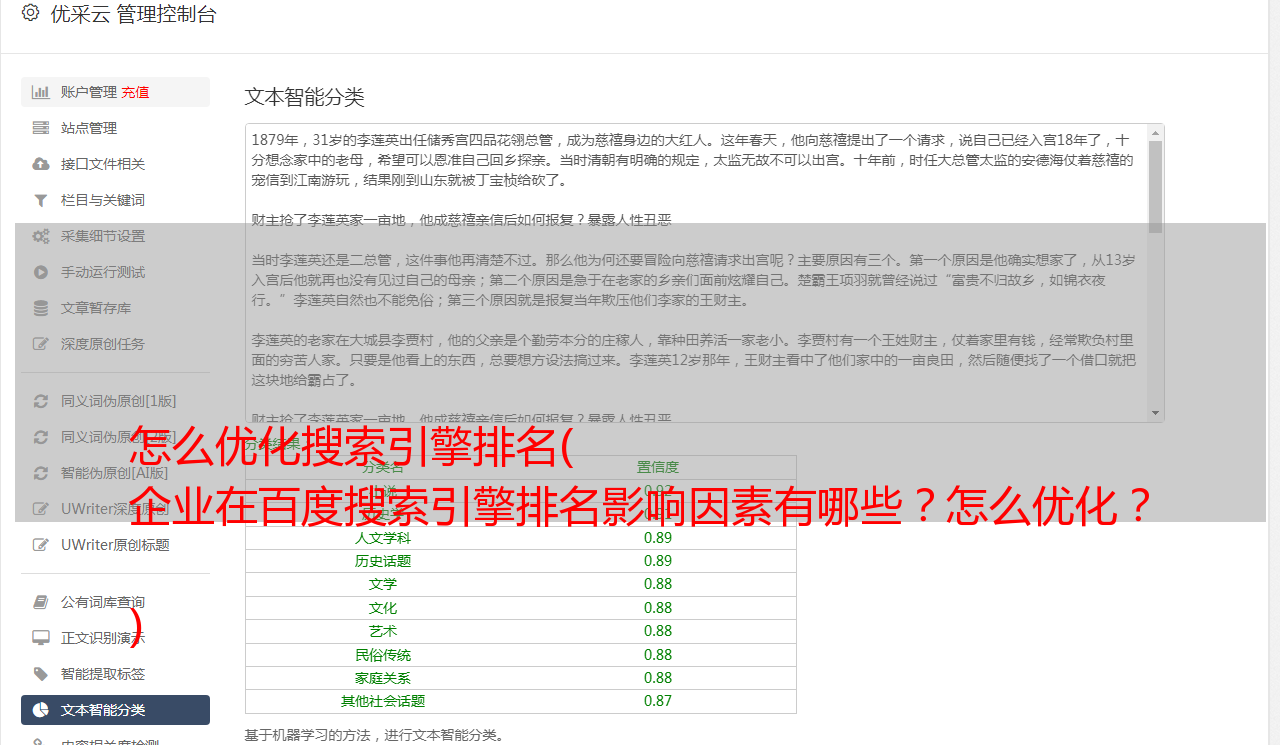The height and width of the screenshot is (745, 1280).
Task: Select the 历史话题 category cell
Action: click(383, 561)
